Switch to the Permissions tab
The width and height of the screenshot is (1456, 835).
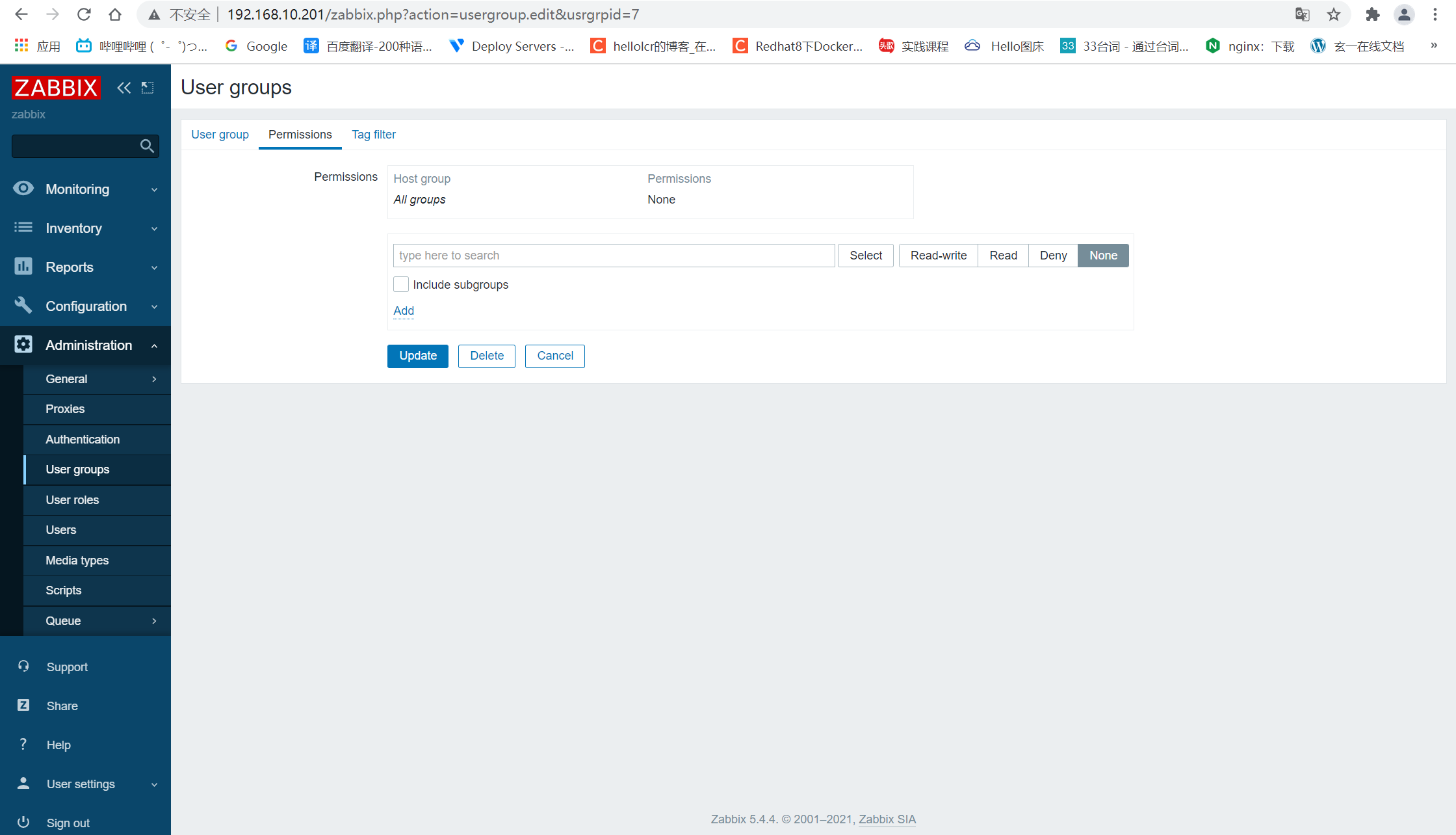click(300, 135)
